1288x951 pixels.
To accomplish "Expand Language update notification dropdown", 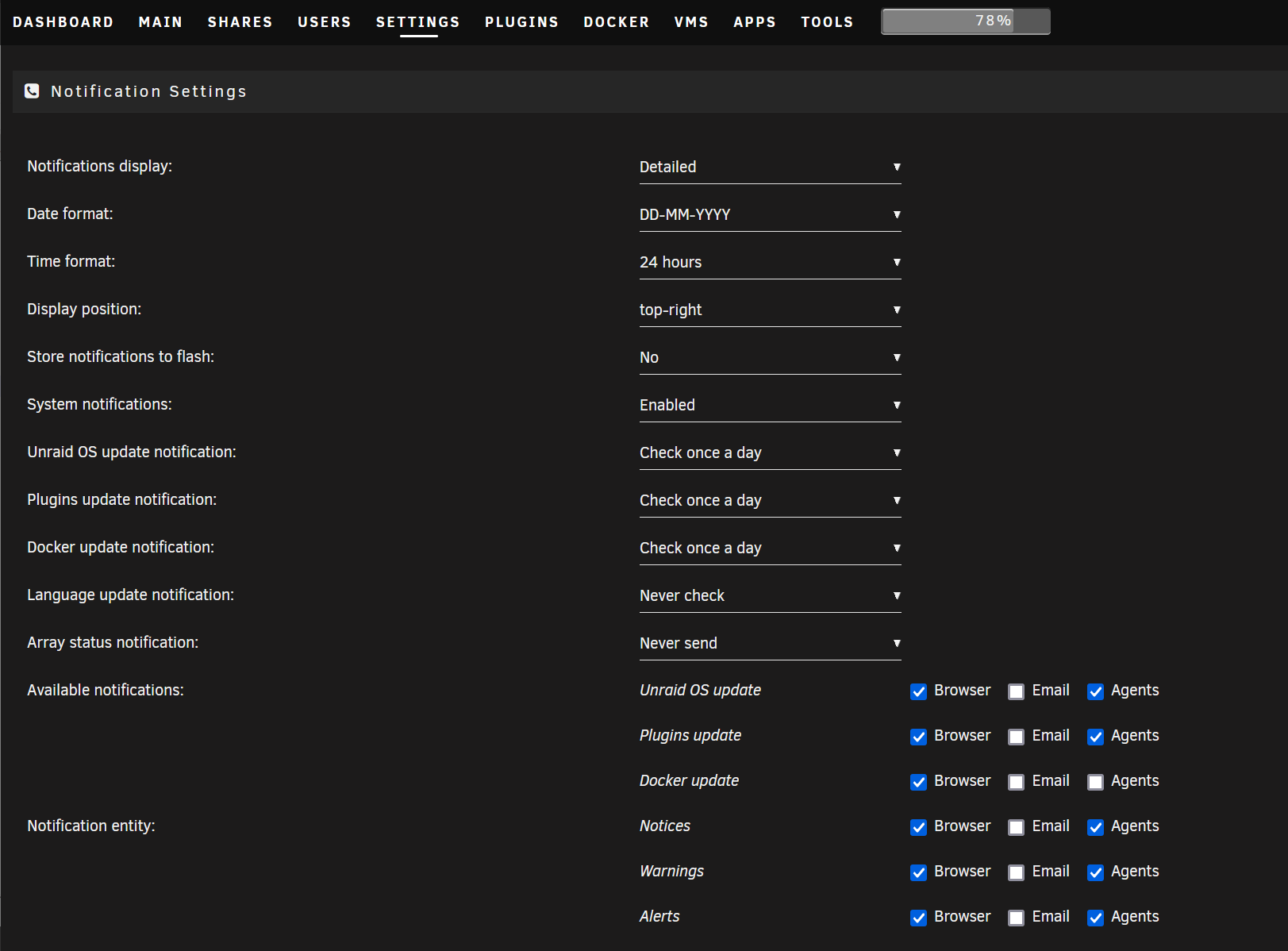I will (770, 595).
